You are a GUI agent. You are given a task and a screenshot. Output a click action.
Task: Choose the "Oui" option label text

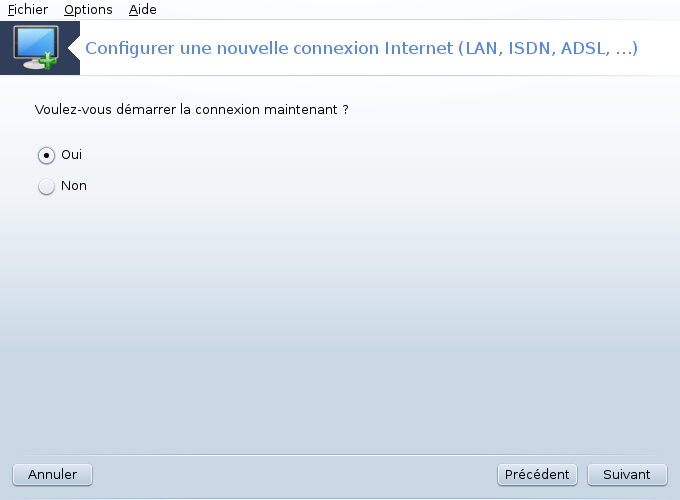(x=72, y=154)
